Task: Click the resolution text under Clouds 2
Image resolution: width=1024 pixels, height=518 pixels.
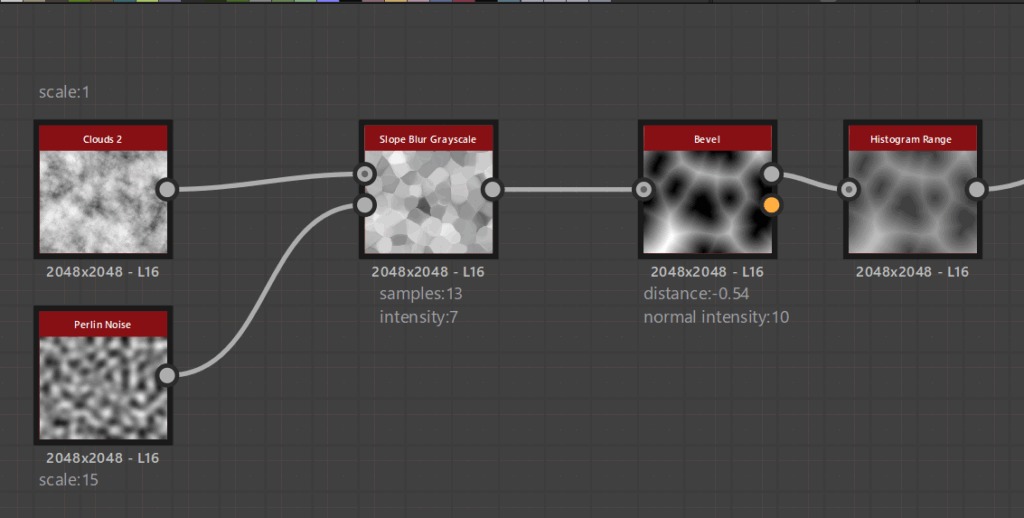Action: point(103,272)
